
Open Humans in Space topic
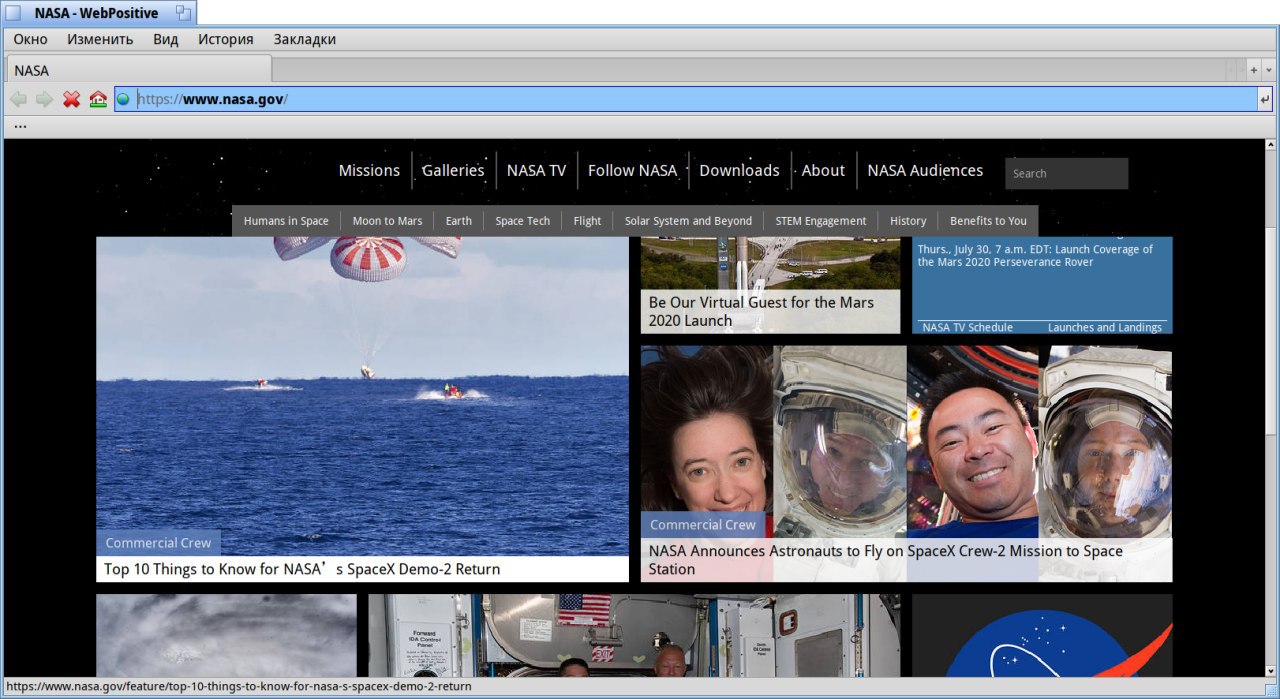[x=286, y=221]
